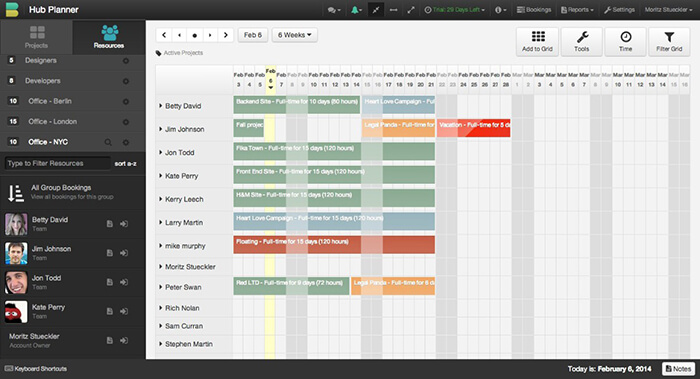700x379 pixels.
Task: Click Betty David's Backend Site booking
Action: tap(296, 105)
